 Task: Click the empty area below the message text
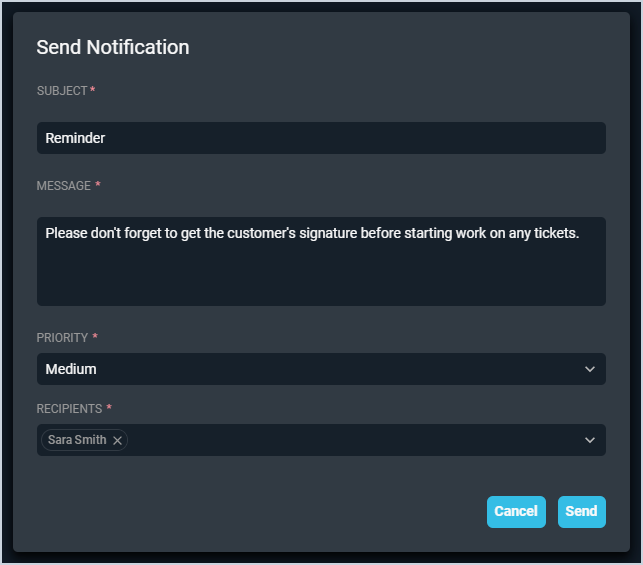point(320,278)
